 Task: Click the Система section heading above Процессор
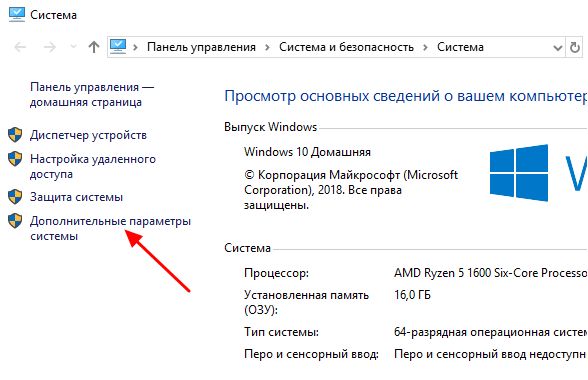pos(247,248)
